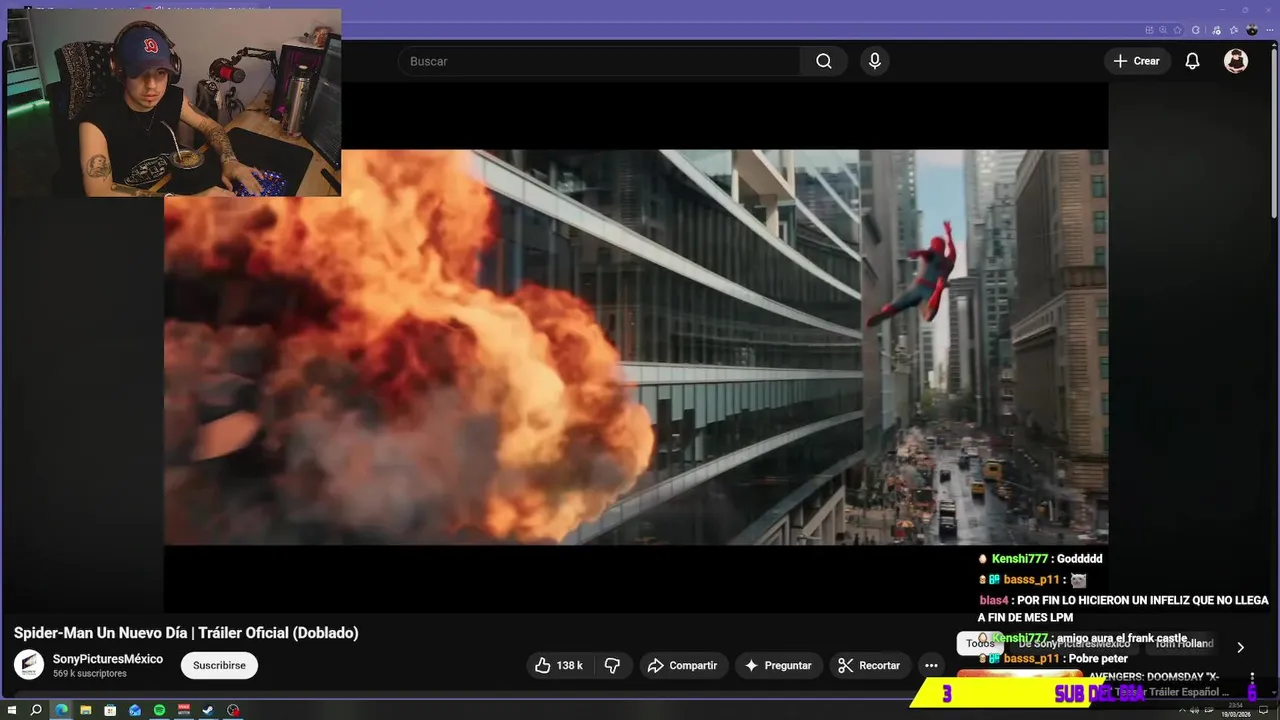
Task: Open the Mail app in the taskbar
Action: click(x=135, y=710)
